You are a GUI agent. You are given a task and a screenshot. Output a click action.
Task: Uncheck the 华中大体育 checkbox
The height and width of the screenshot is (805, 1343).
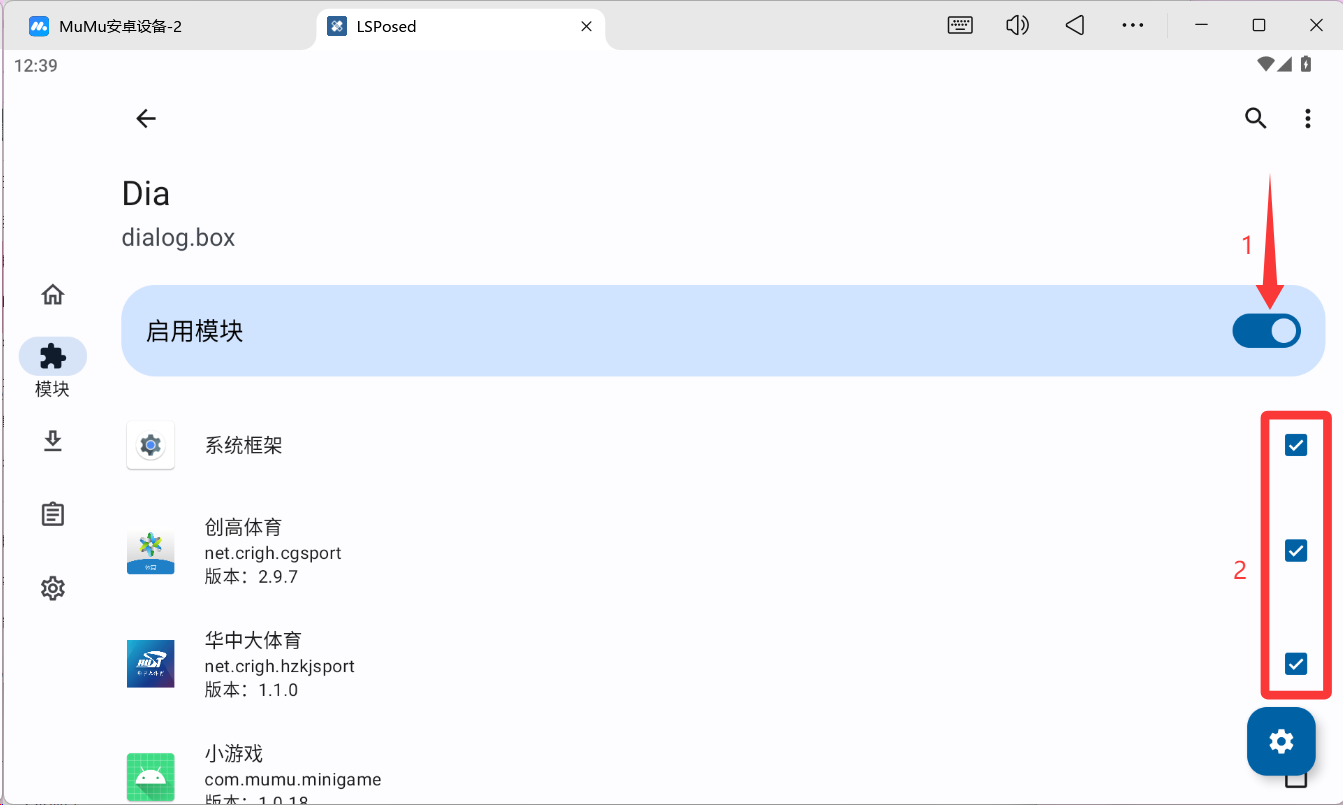pyautogui.click(x=1296, y=663)
